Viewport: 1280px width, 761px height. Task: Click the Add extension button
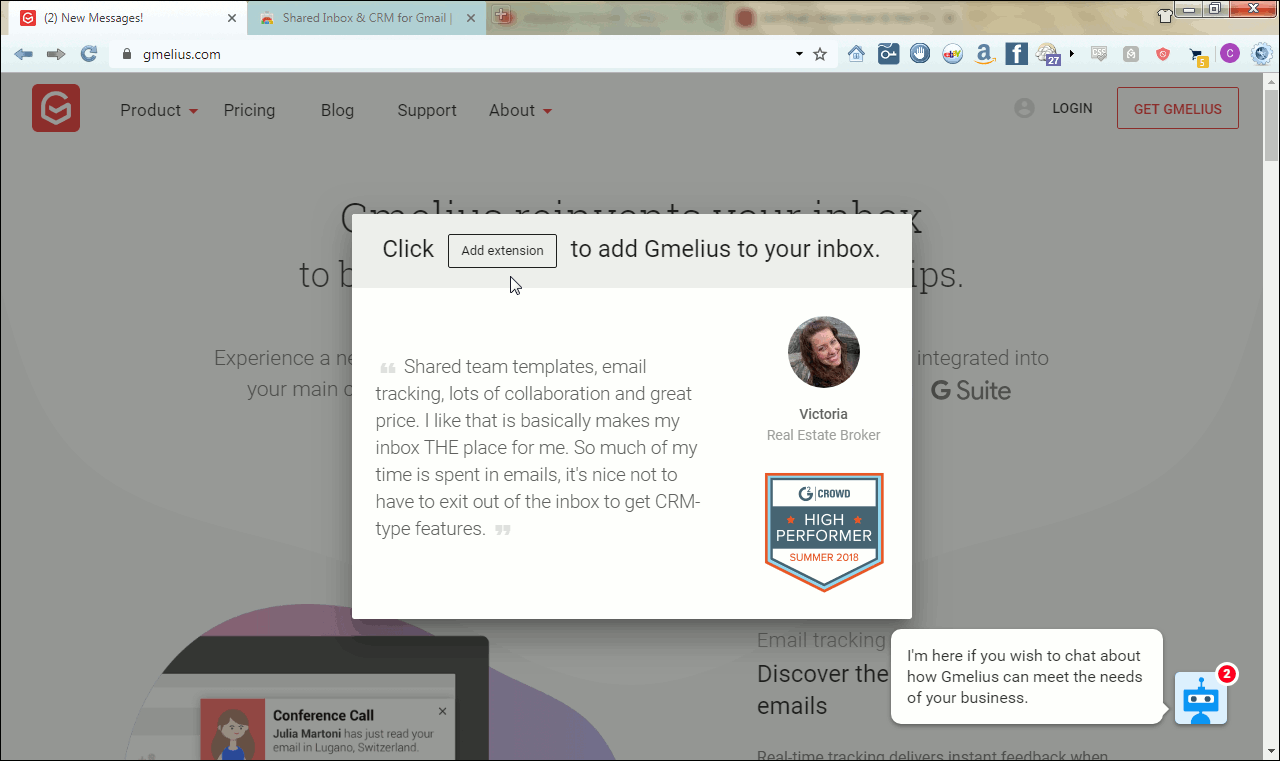[502, 250]
